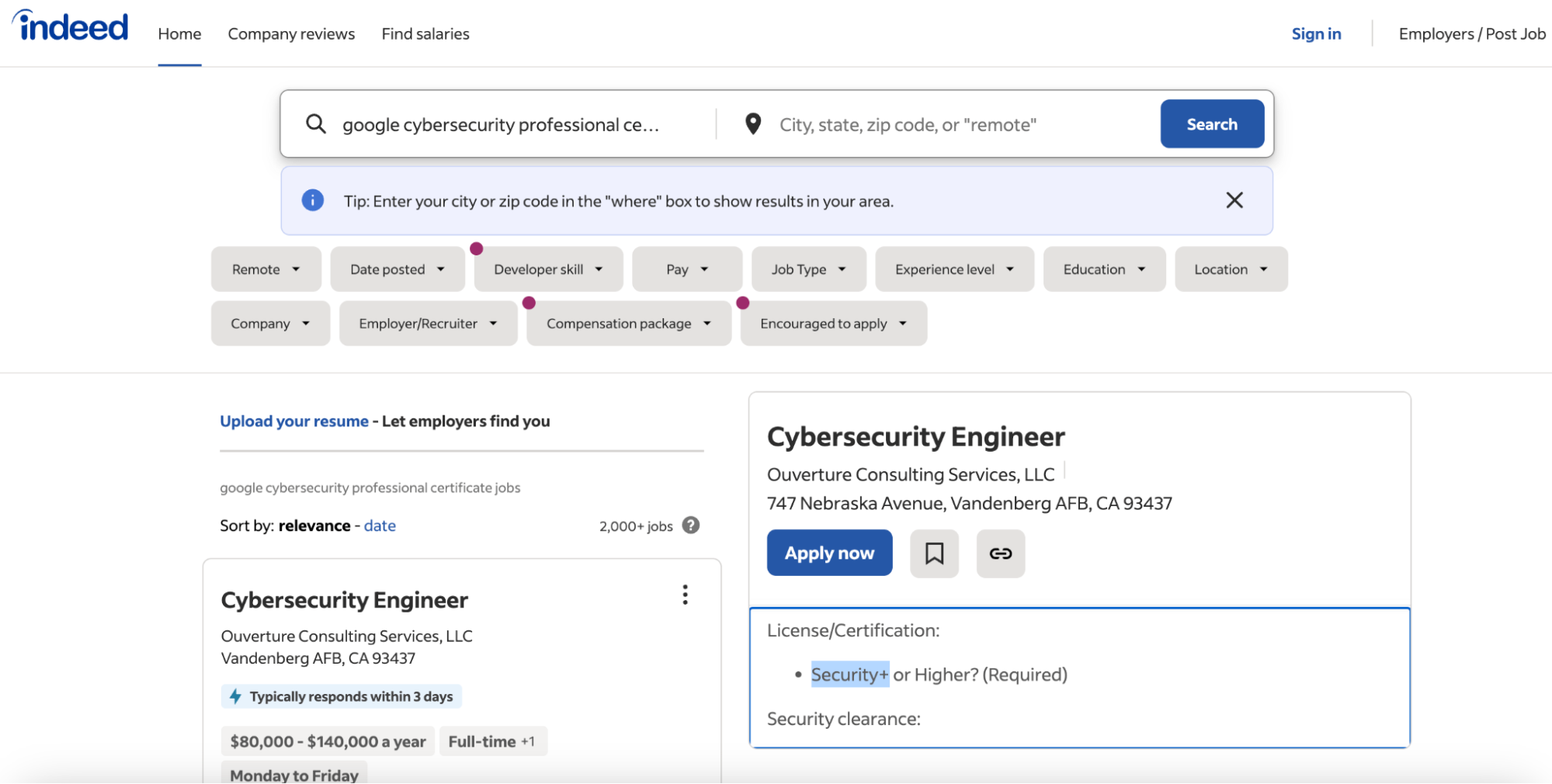Click the 2,000+ jobs count text
This screenshot has height=784, width=1552.
pos(636,526)
